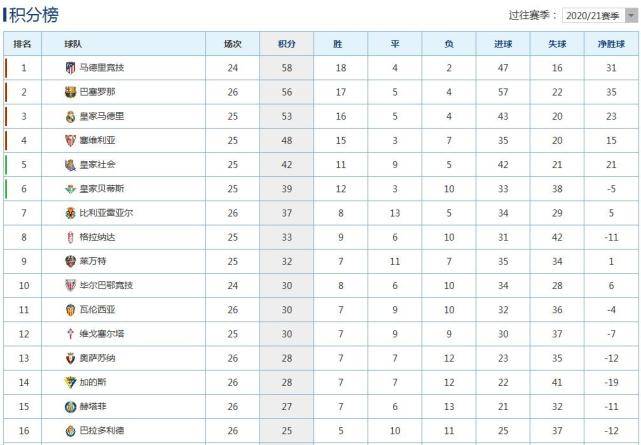The width and height of the screenshot is (641, 445).
Task: Click the Real Sociedad club crest
Action: pos(70,165)
